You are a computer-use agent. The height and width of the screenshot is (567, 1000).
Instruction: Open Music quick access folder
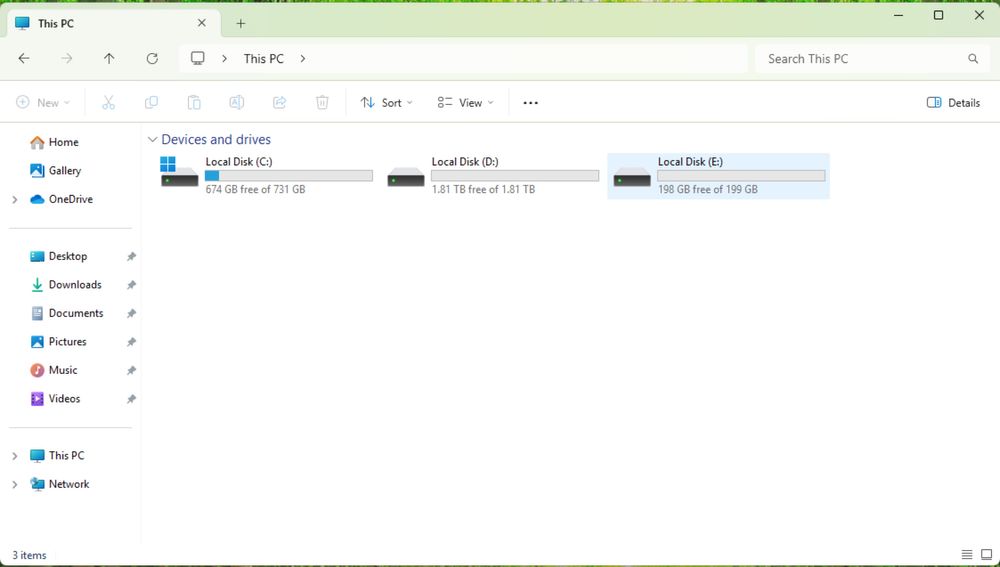[x=54, y=371]
